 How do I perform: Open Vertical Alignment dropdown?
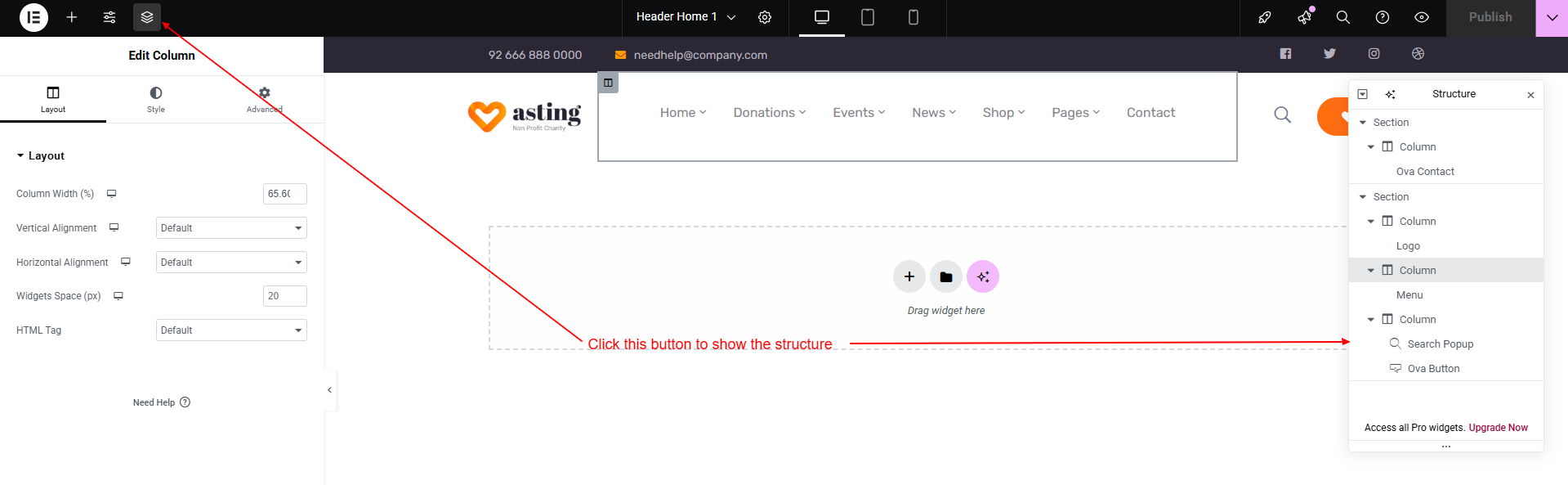(x=231, y=228)
